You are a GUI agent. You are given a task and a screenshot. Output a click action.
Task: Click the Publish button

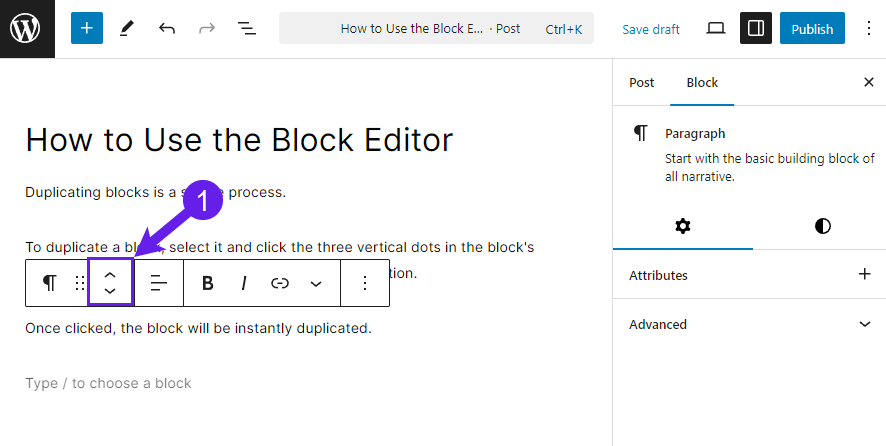pos(812,28)
